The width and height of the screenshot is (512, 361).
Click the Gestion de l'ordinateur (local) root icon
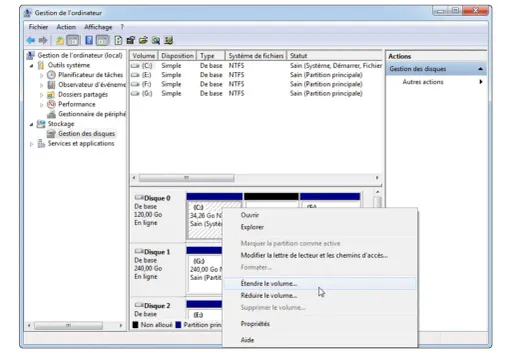pyautogui.click(x=31, y=55)
